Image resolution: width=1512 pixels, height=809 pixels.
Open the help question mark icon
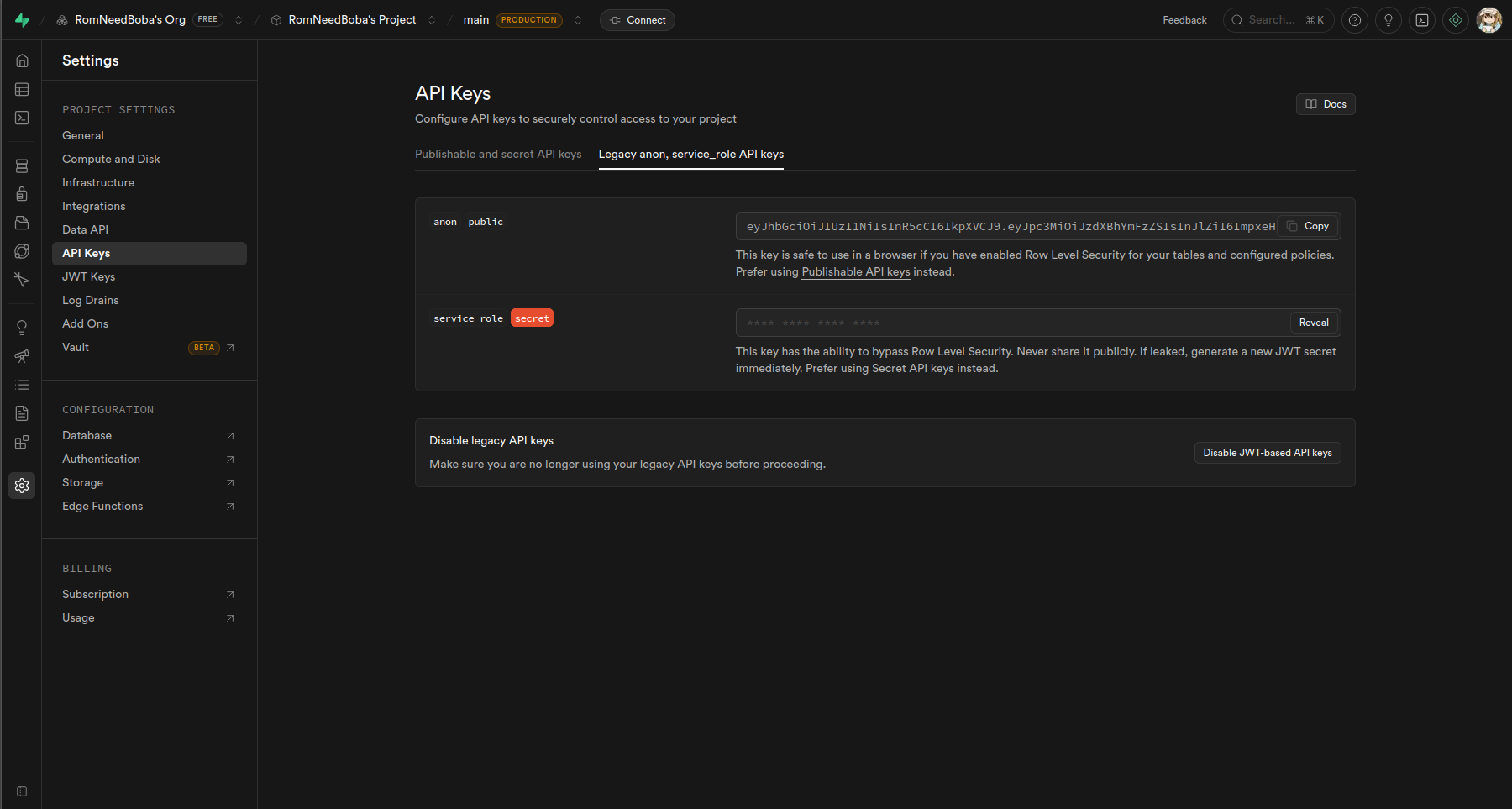point(1354,20)
